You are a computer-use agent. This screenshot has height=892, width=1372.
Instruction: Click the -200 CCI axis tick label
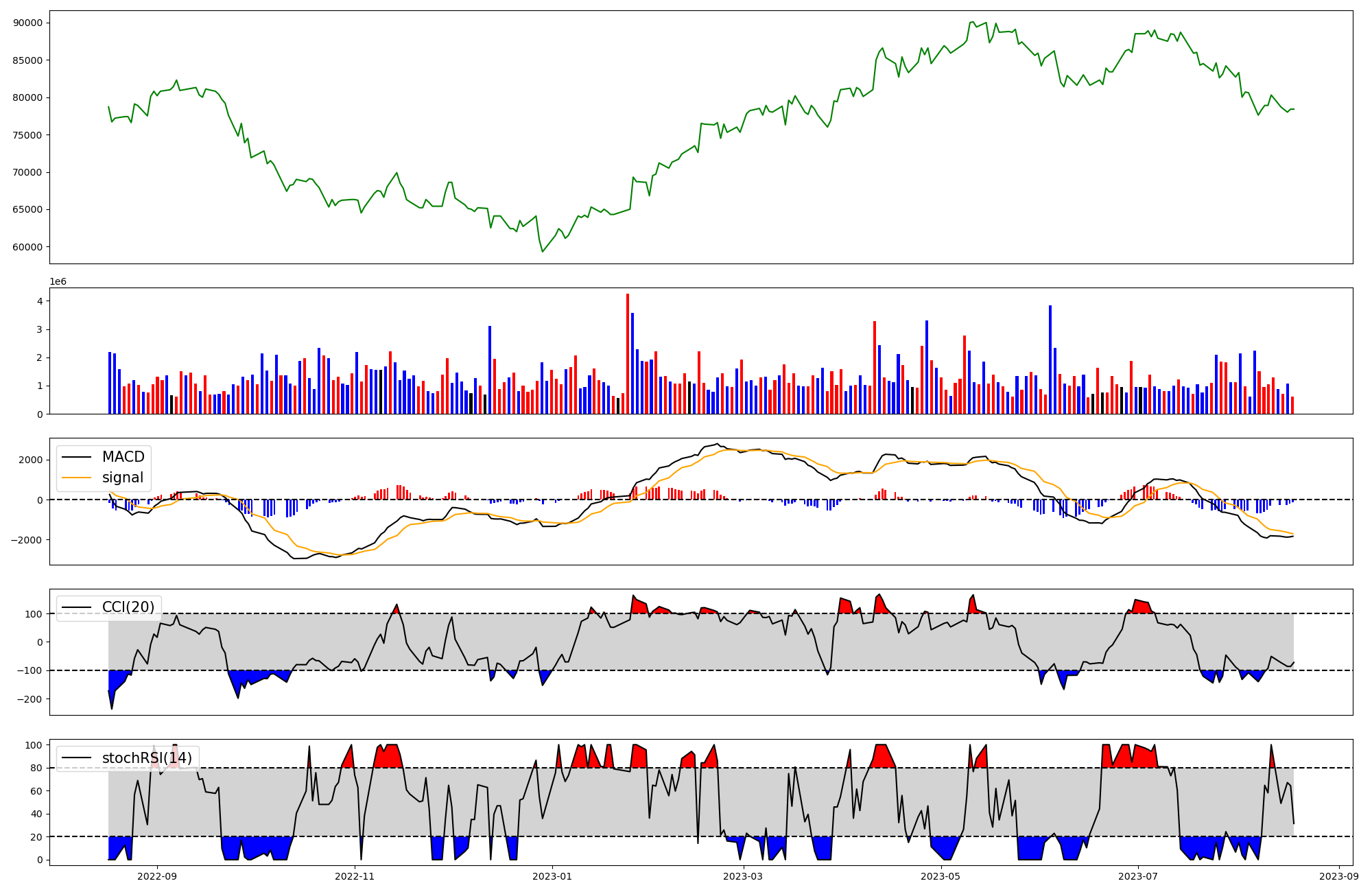(x=30, y=699)
